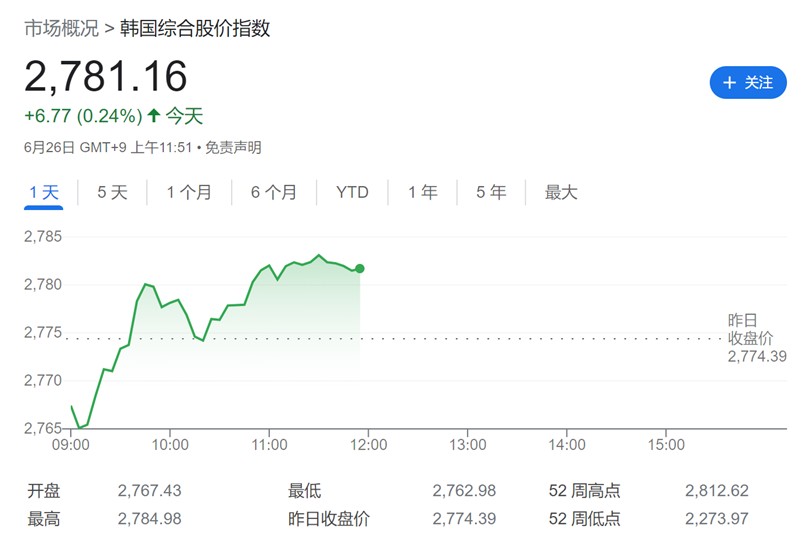811x543 pixels.
Task: Open the 1 个月 chart range
Action: (189, 193)
